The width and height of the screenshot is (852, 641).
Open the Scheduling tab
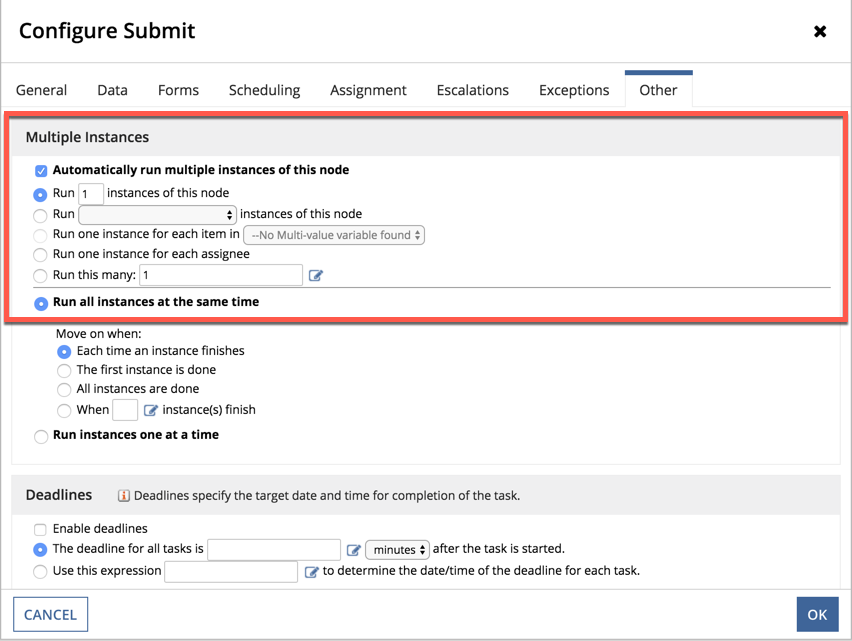265,90
